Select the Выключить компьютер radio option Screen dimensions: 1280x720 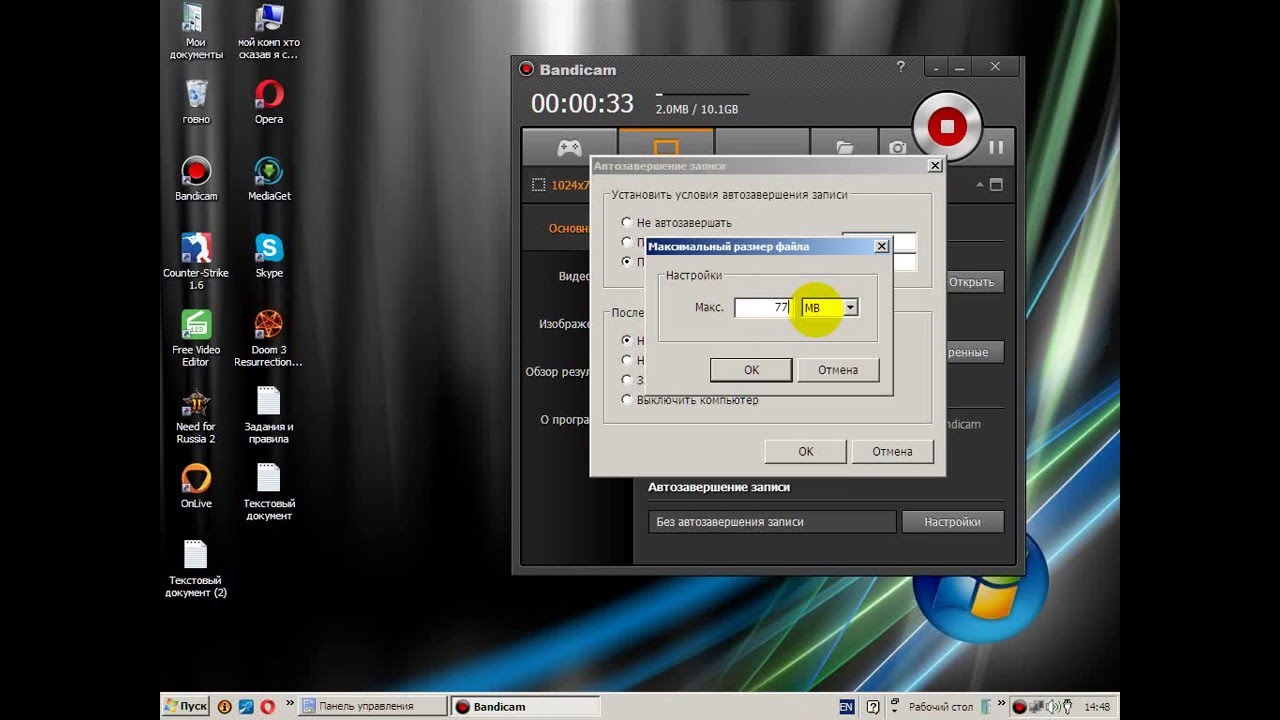pos(690,400)
